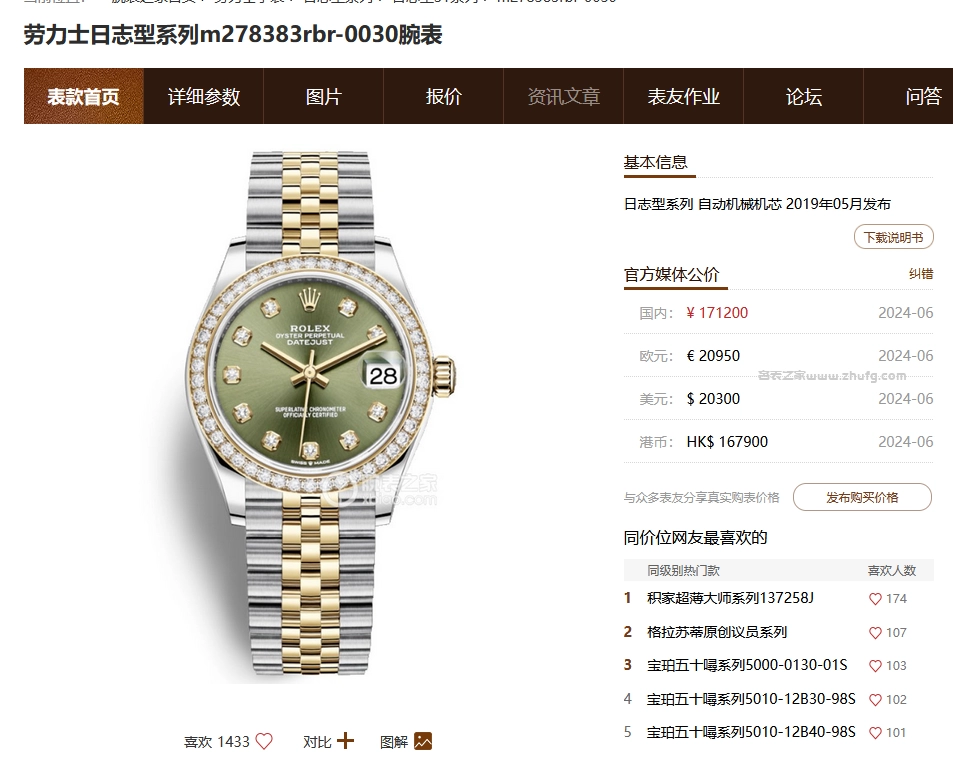953x761 pixels.
Task: Click heart icon with 174 likes
Action: (x=875, y=599)
